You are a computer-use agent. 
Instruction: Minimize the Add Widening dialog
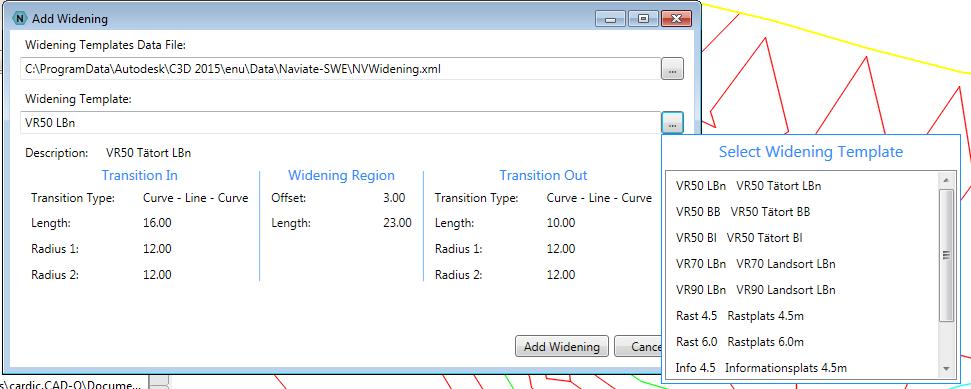pyautogui.click(x=611, y=19)
